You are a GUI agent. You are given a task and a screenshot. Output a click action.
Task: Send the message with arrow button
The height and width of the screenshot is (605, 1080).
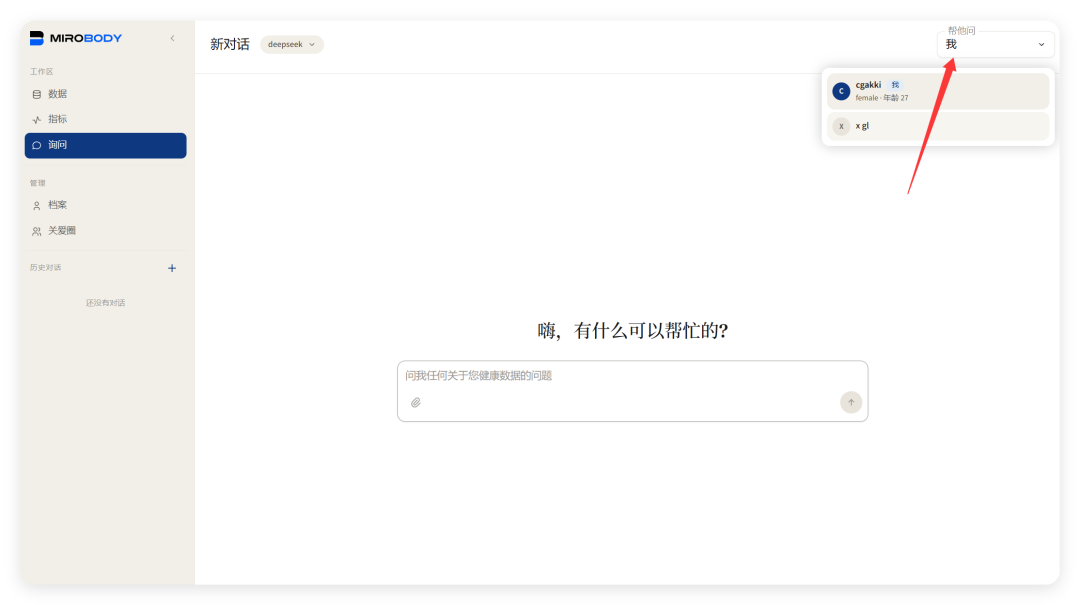tap(851, 402)
